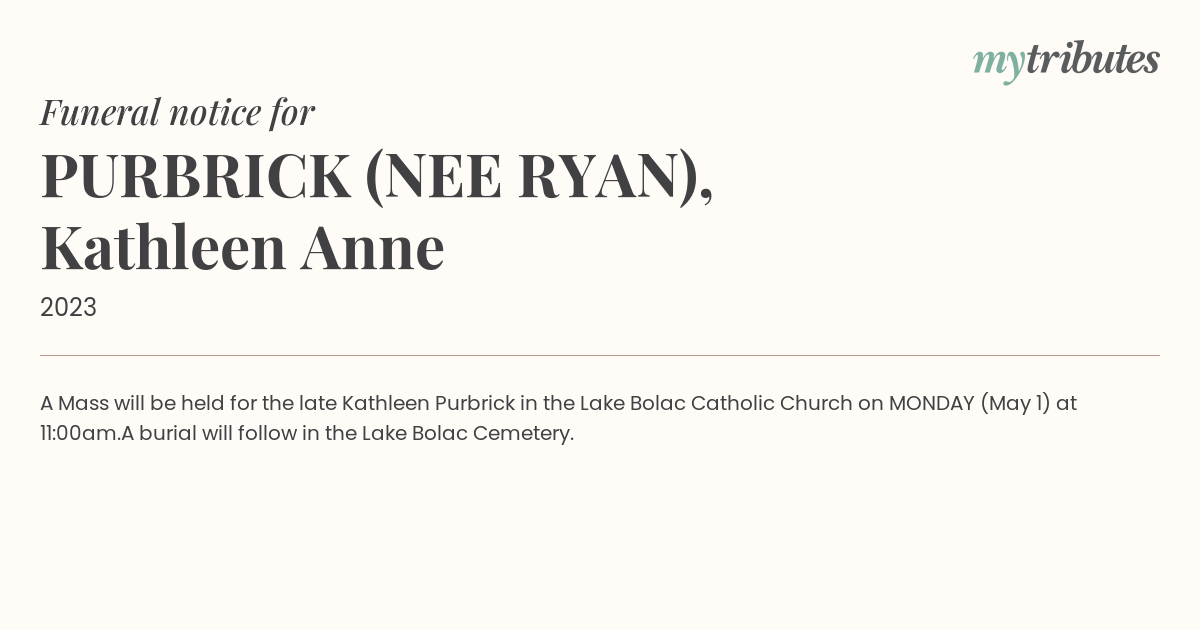The height and width of the screenshot is (630, 1200).
Task: Click the "PURBRICK (NEE RYAN)," title line
Action: pos(377,176)
